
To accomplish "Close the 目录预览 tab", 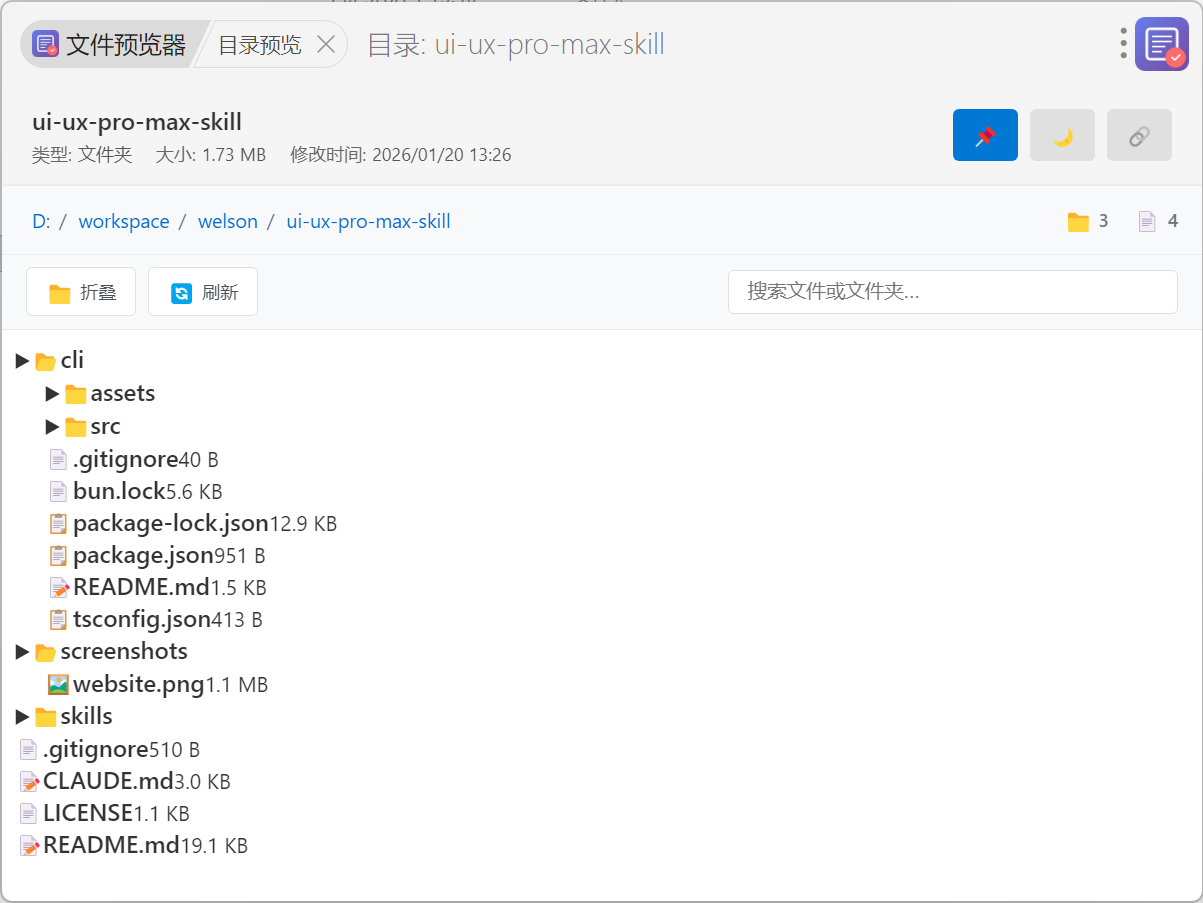I will (x=325, y=45).
